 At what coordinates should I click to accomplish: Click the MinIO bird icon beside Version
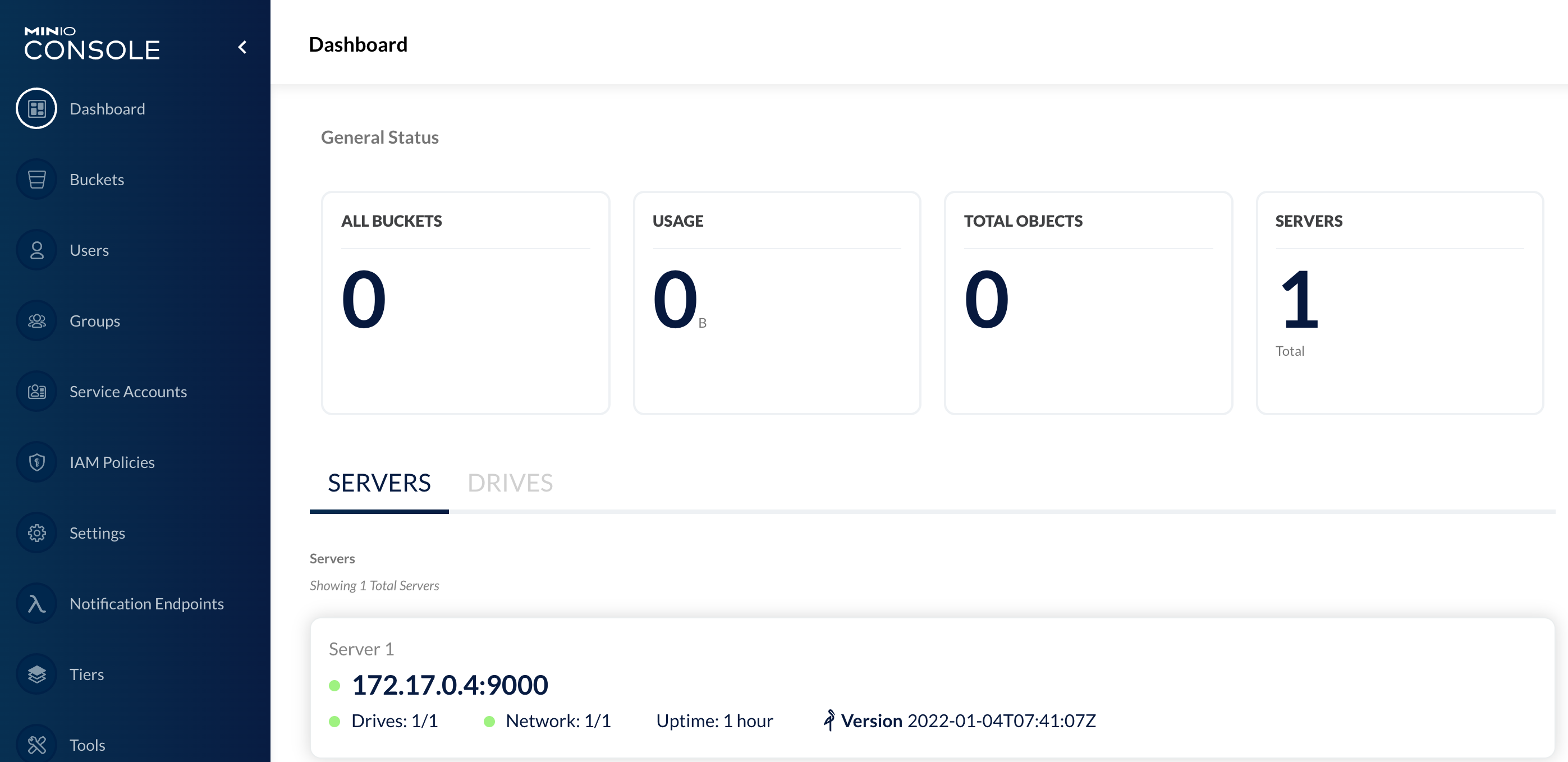point(829,720)
